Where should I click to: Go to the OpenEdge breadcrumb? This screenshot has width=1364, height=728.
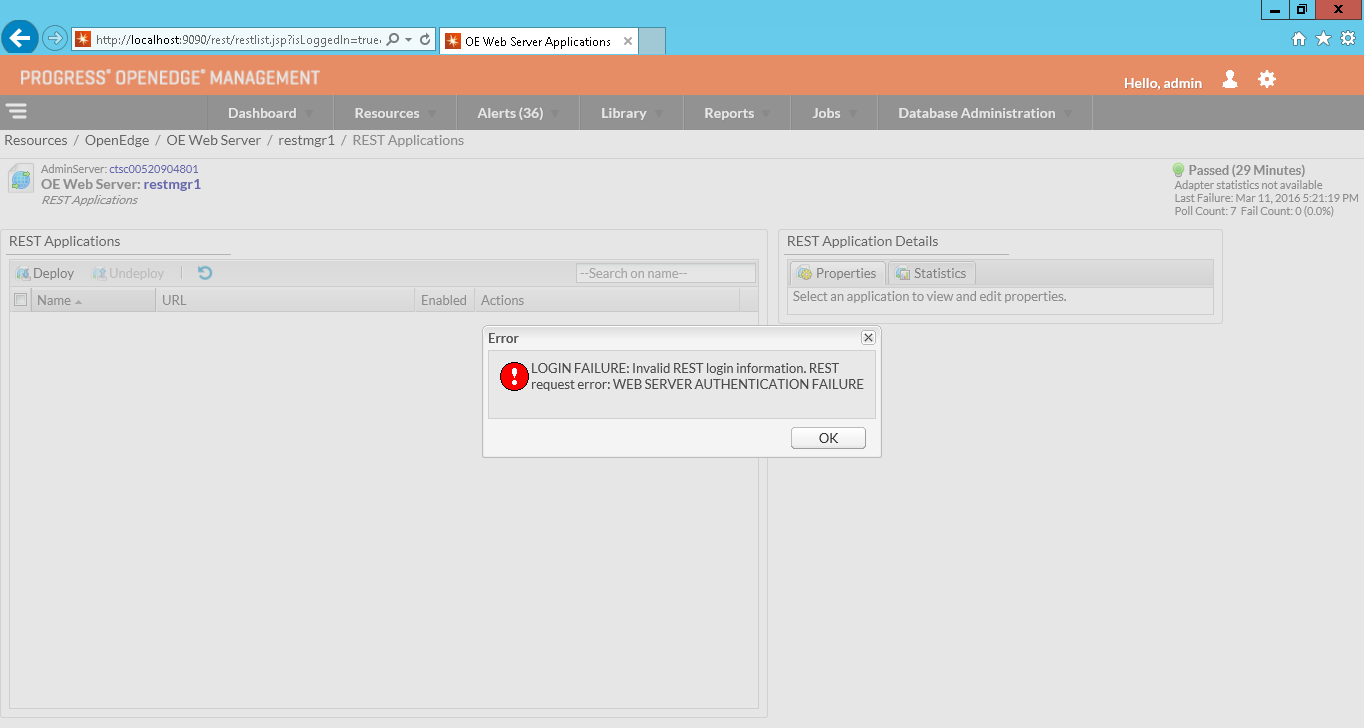click(117, 140)
